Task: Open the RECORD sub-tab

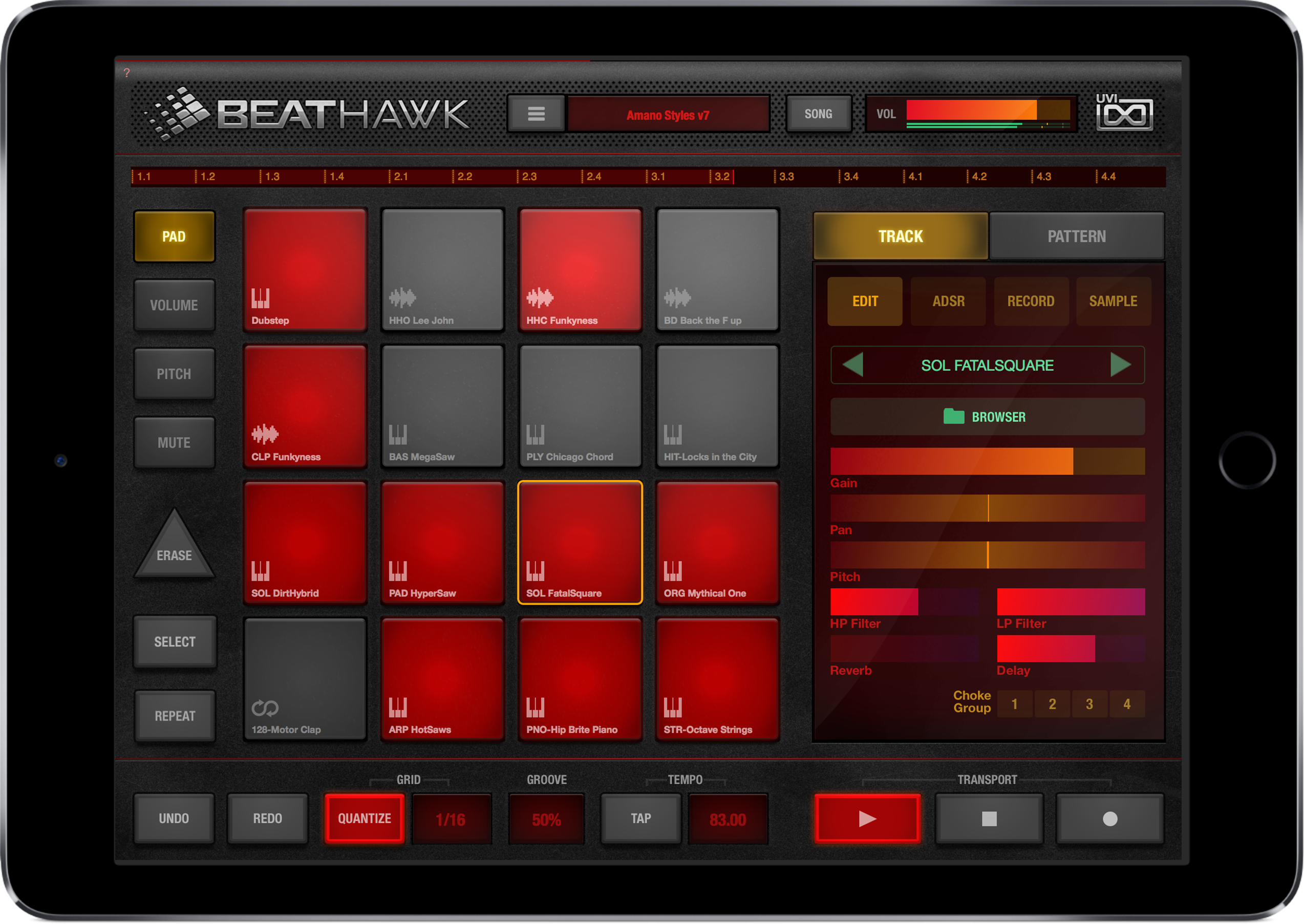Action: pyautogui.click(x=1031, y=301)
